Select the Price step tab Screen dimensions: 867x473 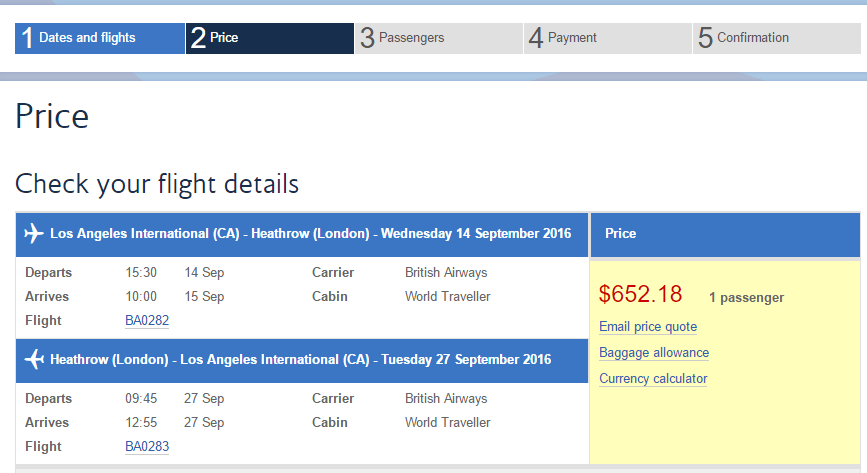[269, 38]
